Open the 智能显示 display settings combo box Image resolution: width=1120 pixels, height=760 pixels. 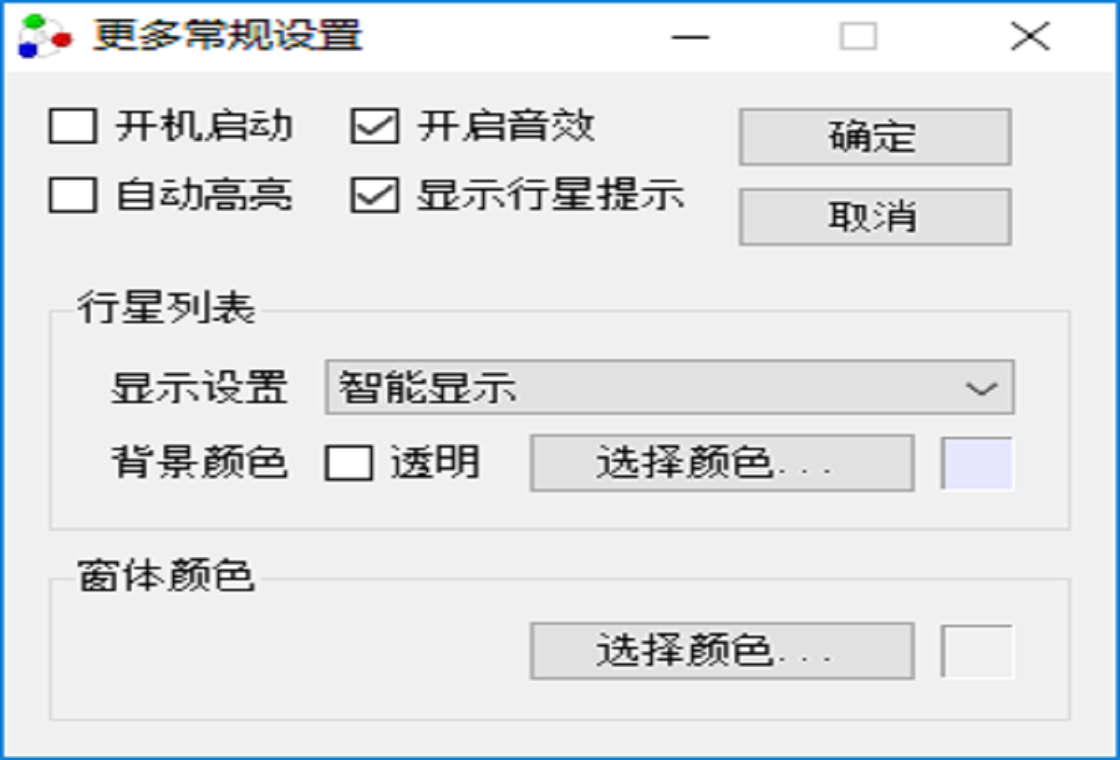[669, 387]
